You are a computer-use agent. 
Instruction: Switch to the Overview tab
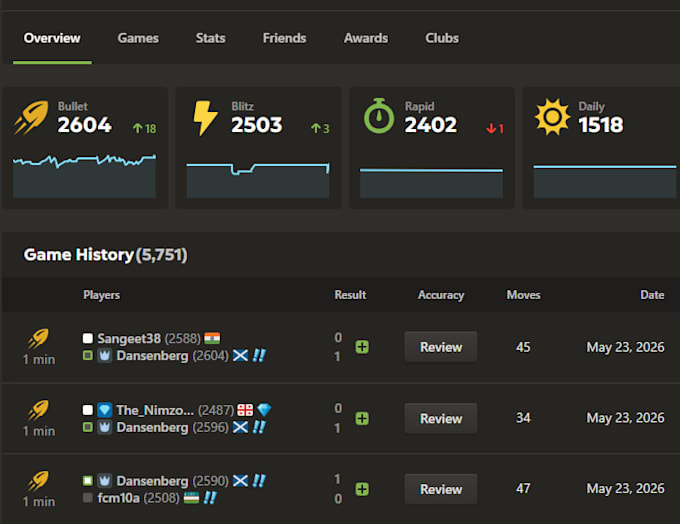pos(52,38)
